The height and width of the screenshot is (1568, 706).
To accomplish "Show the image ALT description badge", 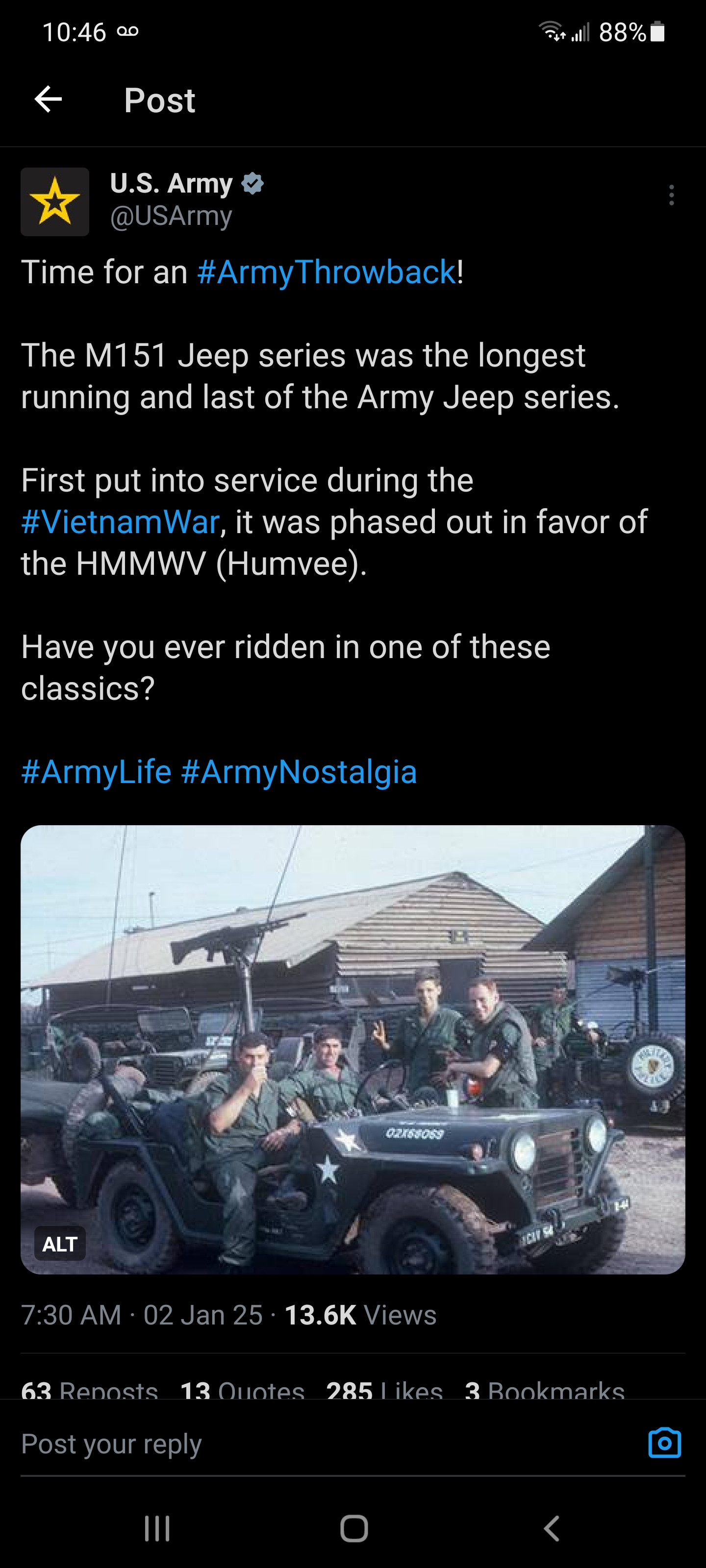I will 60,1244.
